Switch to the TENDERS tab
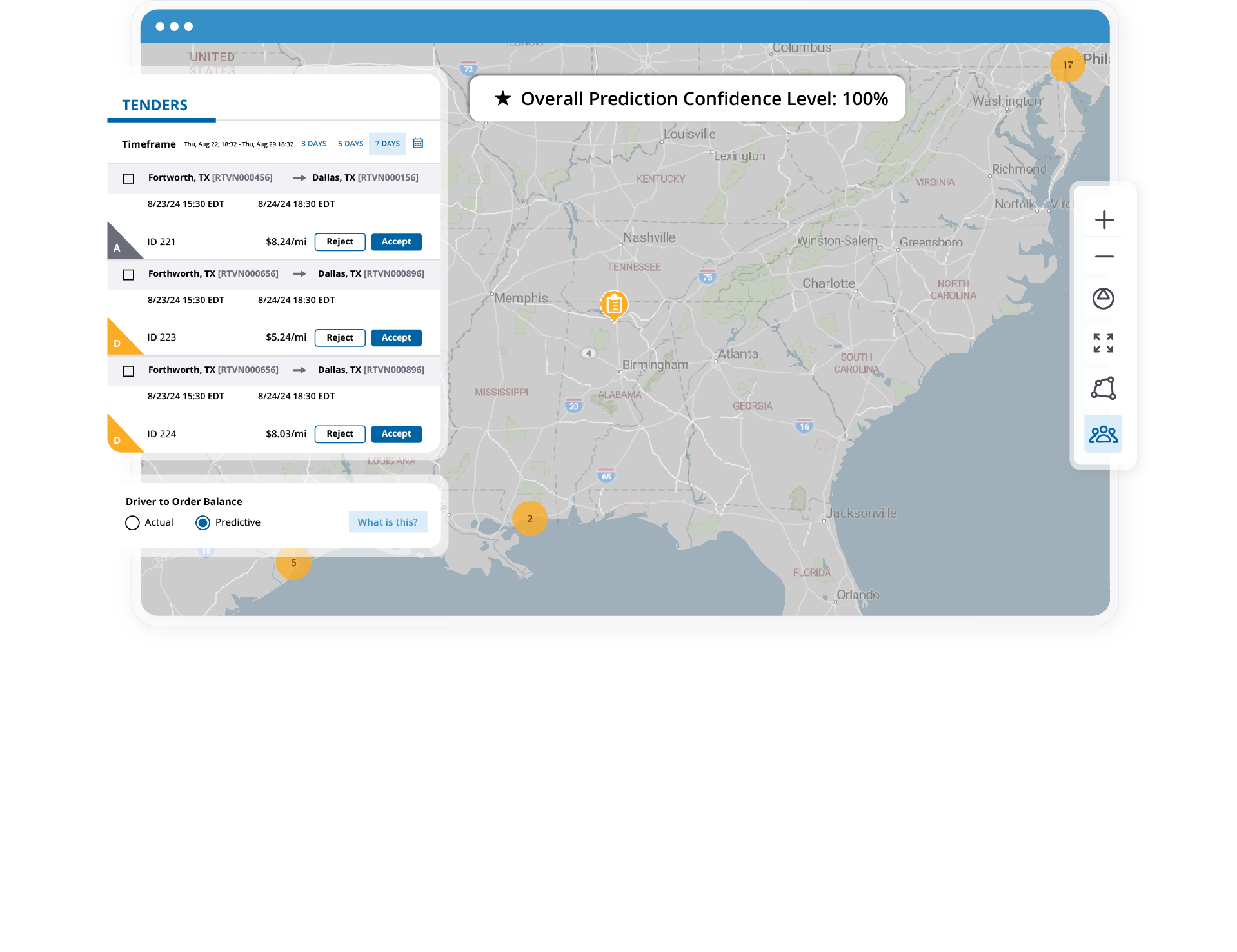Viewport: 1237px width, 952px height. (154, 105)
